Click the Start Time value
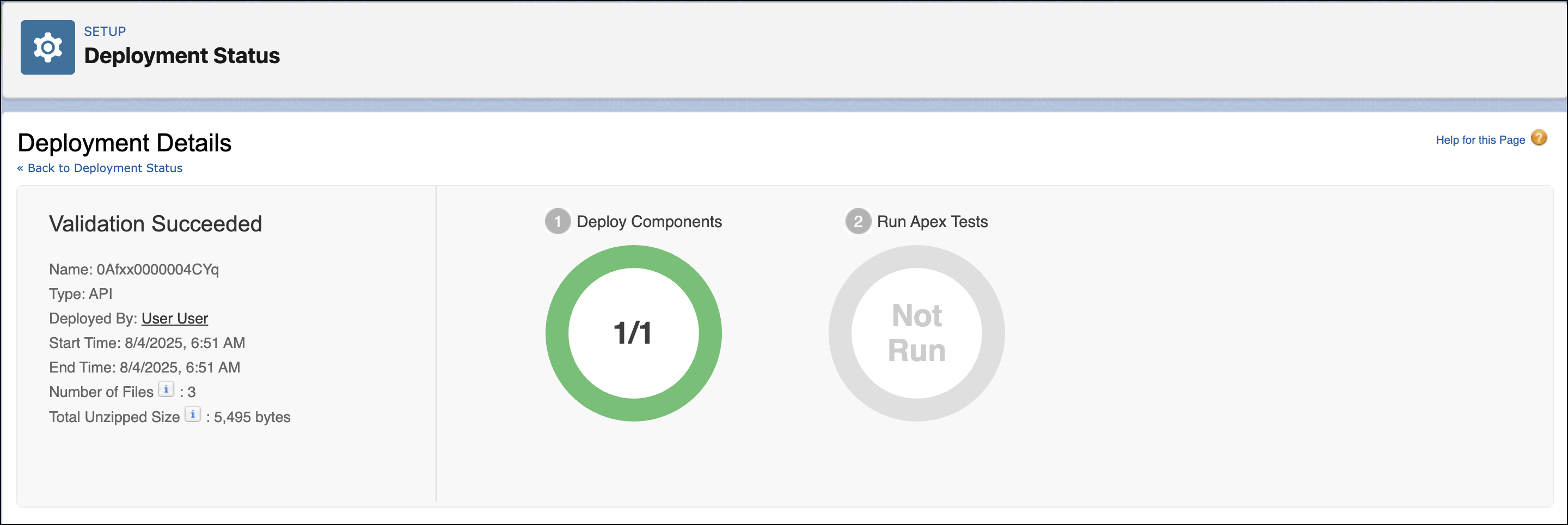The height and width of the screenshot is (525, 1568). pyautogui.click(x=185, y=343)
